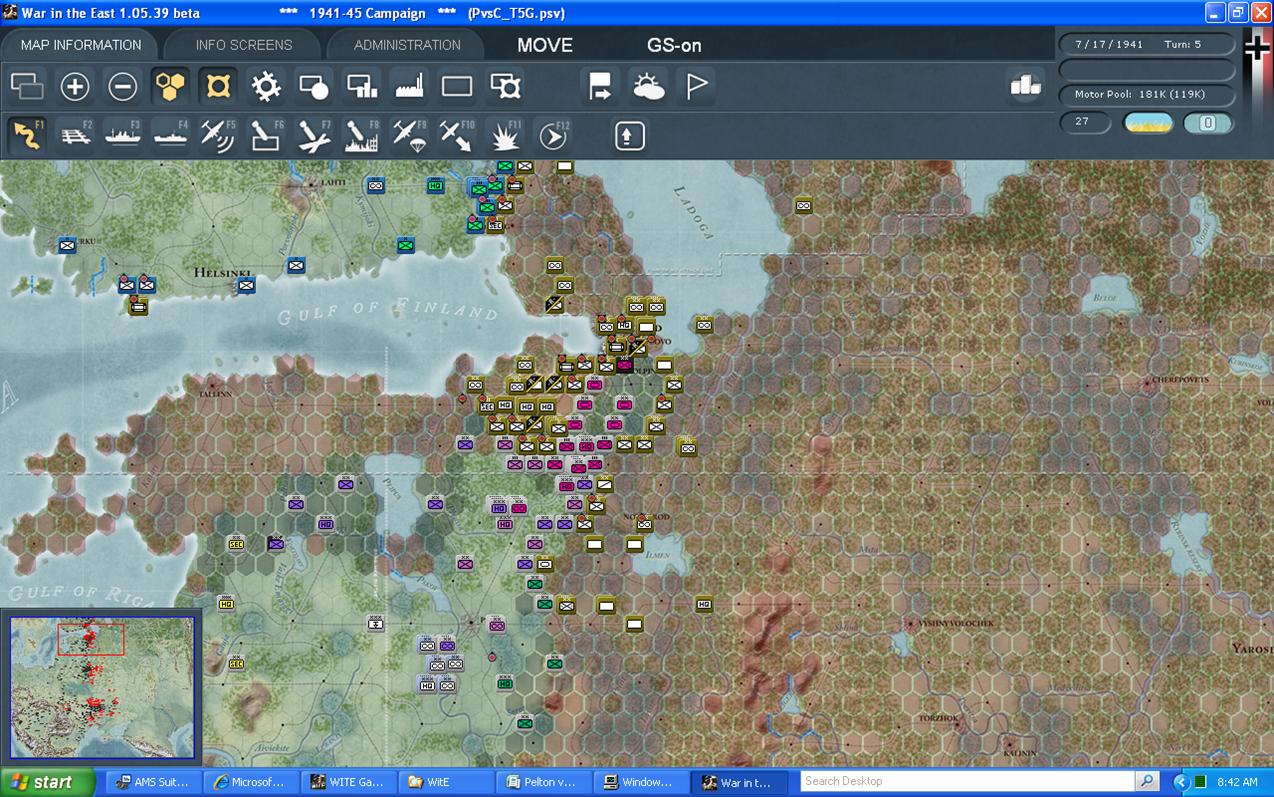Image resolution: width=1274 pixels, height=797 pixels.
Task: Switch to the MAP INFORMATION tab
Action: coord(81,45)
